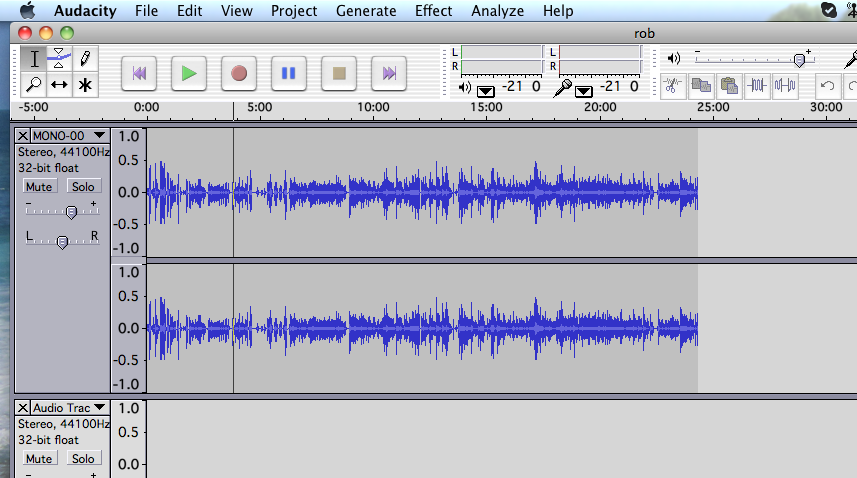Open the View menu
This screenshot has height=478, width=857.
point(237,10)
